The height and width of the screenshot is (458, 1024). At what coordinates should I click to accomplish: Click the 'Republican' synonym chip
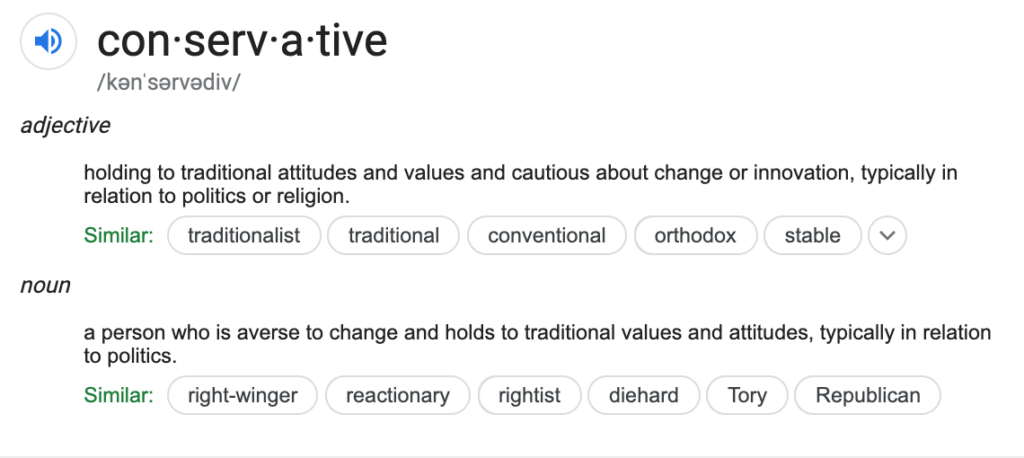coord(868,395)
